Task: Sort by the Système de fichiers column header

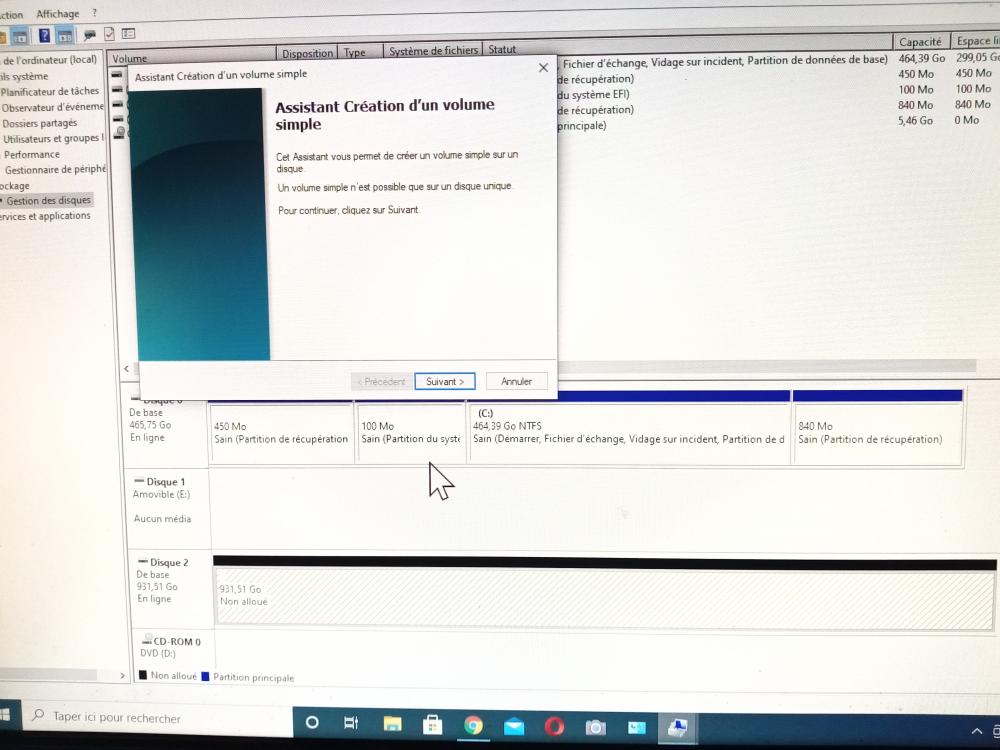Action: (x=433, y=50)
